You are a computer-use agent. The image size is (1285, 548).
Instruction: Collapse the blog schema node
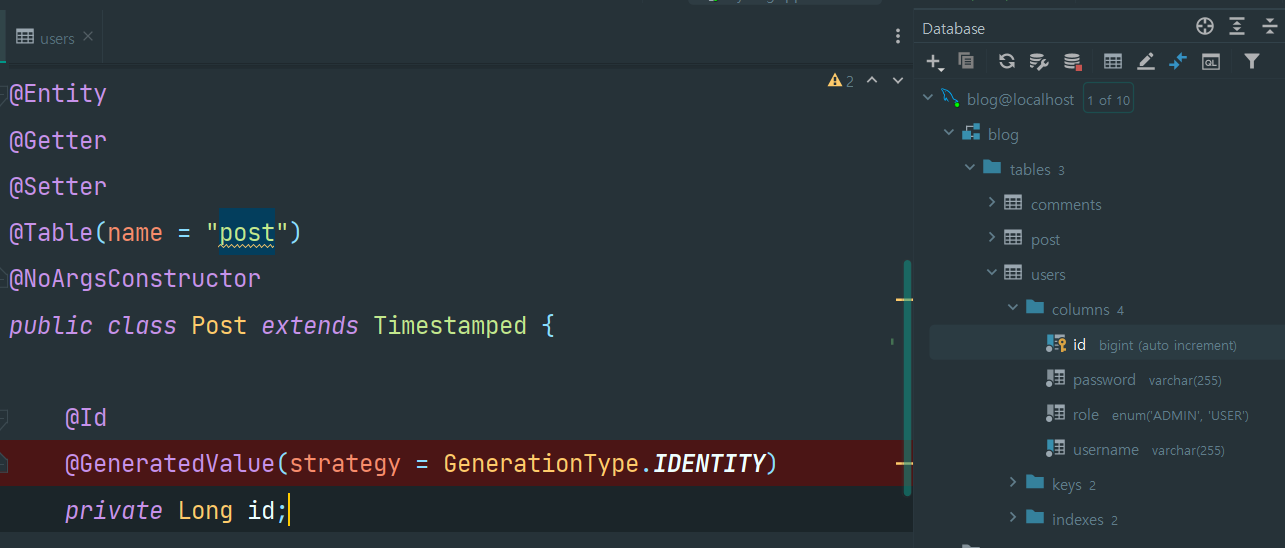(x=949, y=133)
